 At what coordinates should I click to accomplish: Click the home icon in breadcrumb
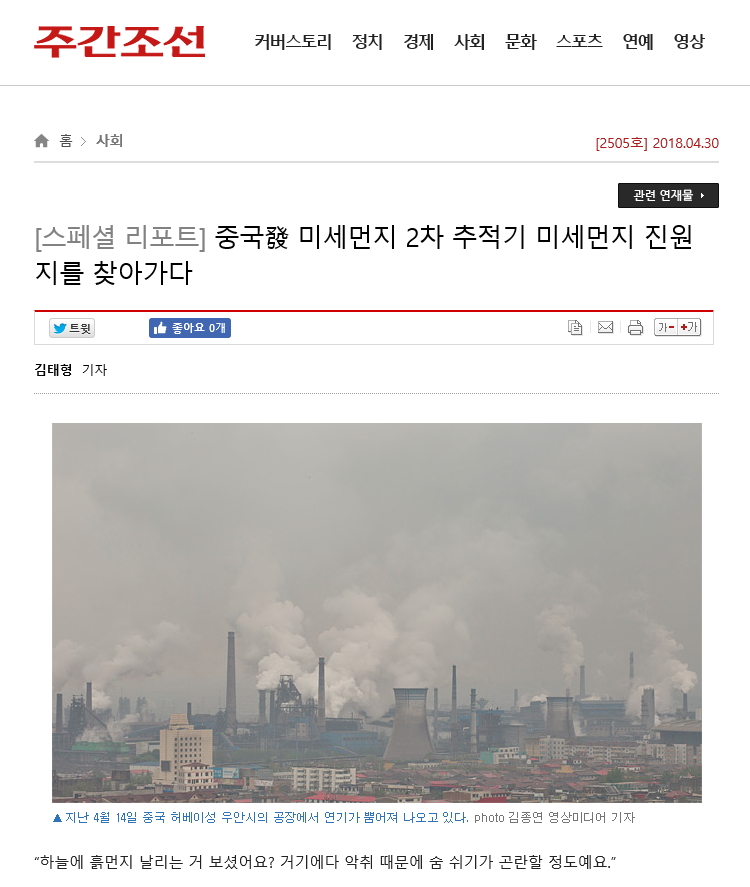(x=41, y=140)
